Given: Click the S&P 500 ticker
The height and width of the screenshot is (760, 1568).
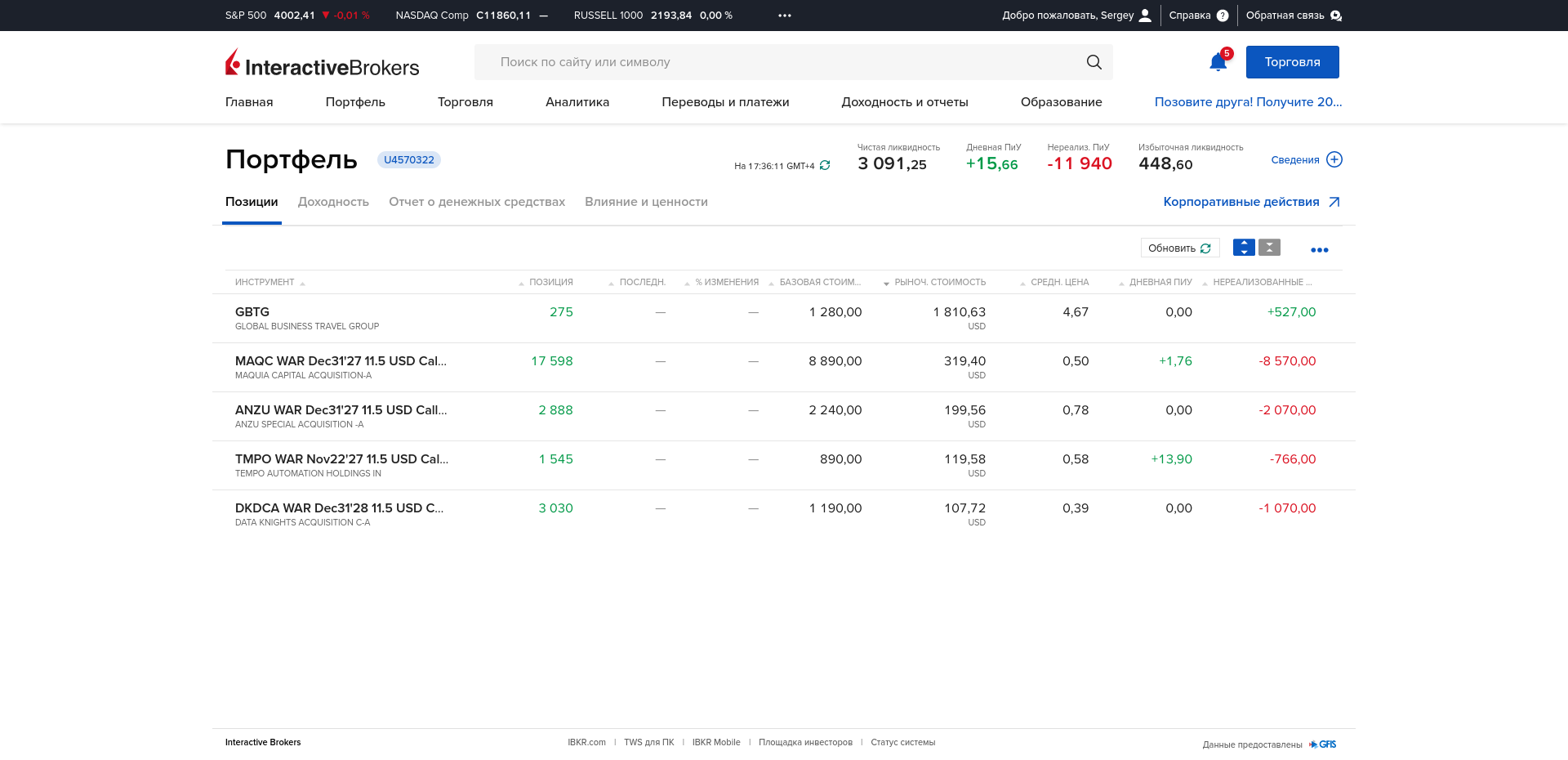Looking at the screenshot, I should coord(297,16).
